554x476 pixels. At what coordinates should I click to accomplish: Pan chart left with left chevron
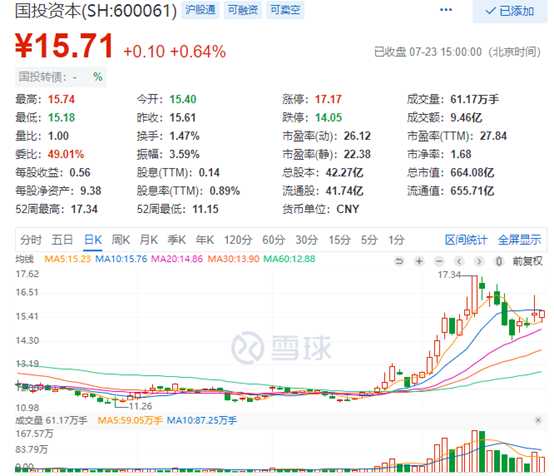[x=459, y=261]
